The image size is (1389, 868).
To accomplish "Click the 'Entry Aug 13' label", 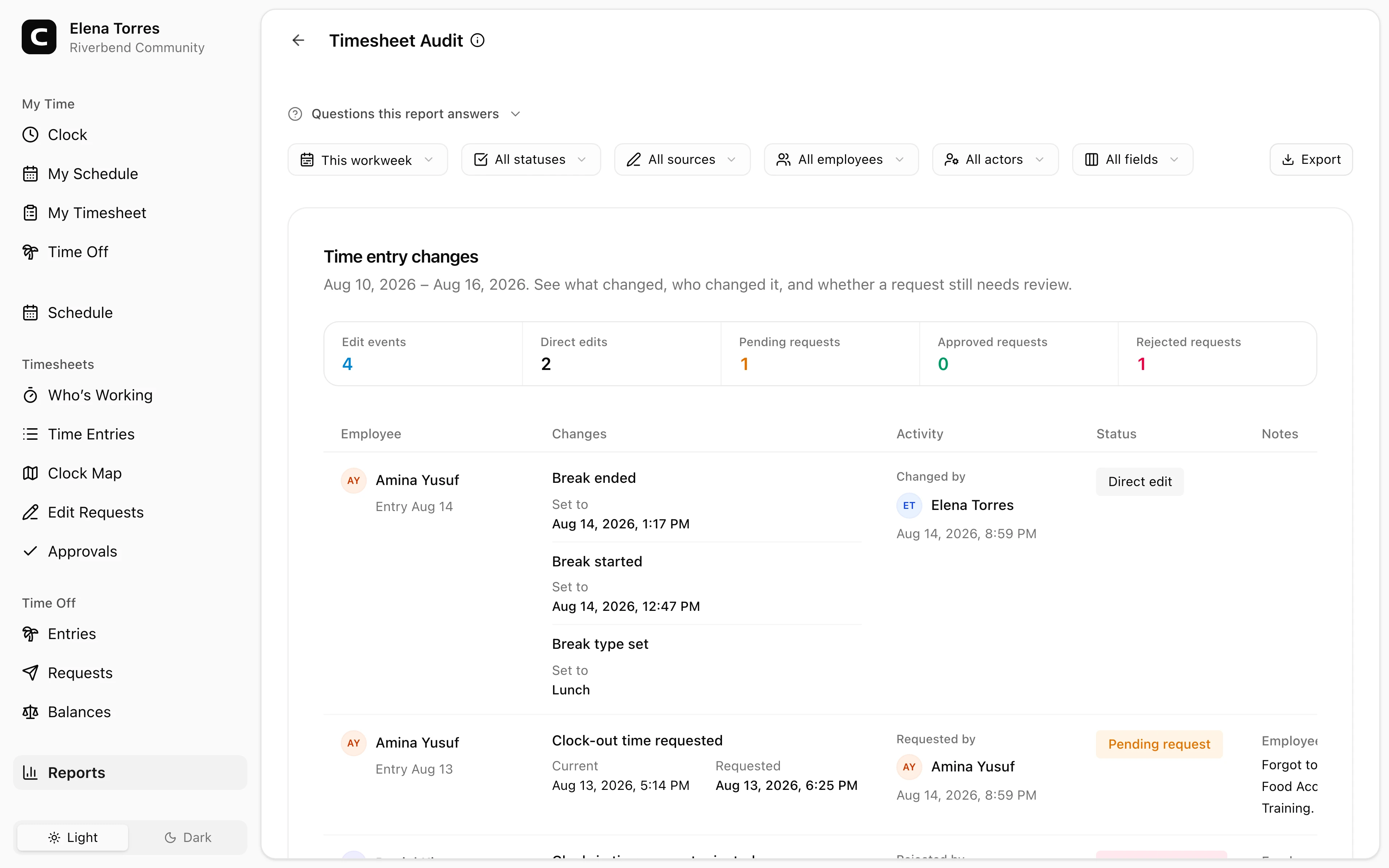I will pyautogui.click(x=414, y=769).
